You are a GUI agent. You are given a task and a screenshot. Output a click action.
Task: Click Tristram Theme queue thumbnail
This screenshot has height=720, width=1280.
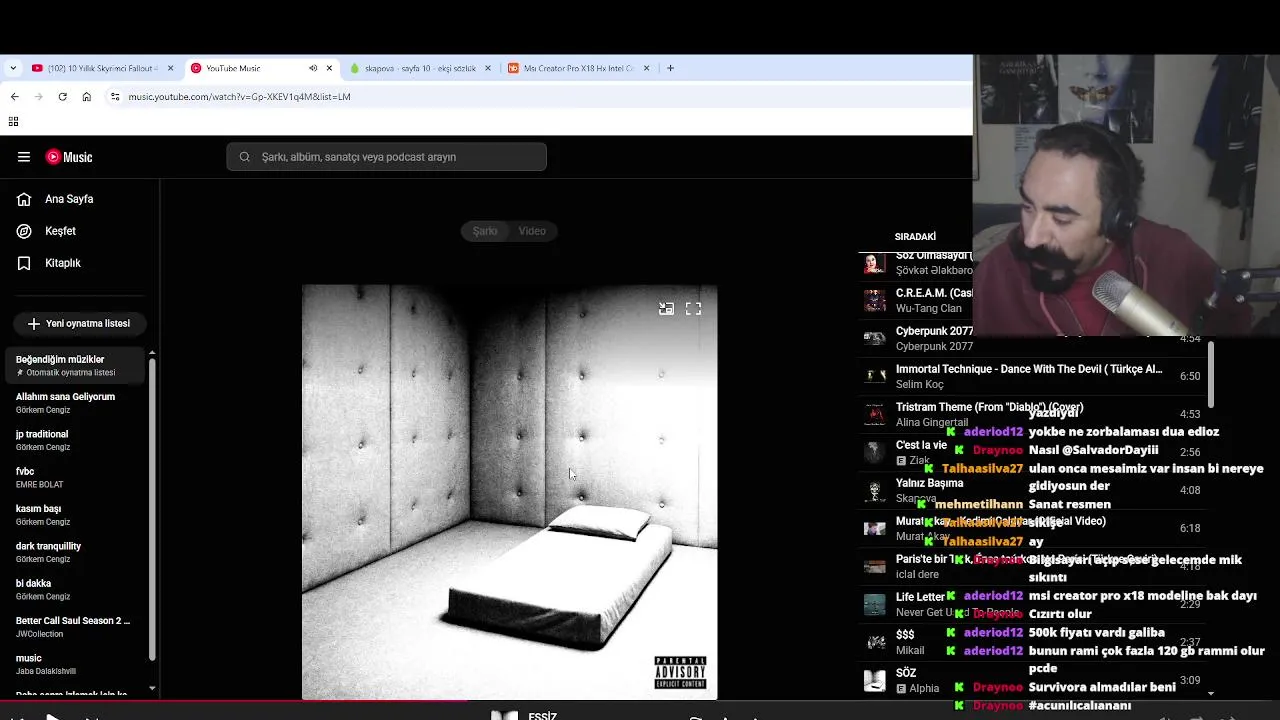[x=875, y=415]
